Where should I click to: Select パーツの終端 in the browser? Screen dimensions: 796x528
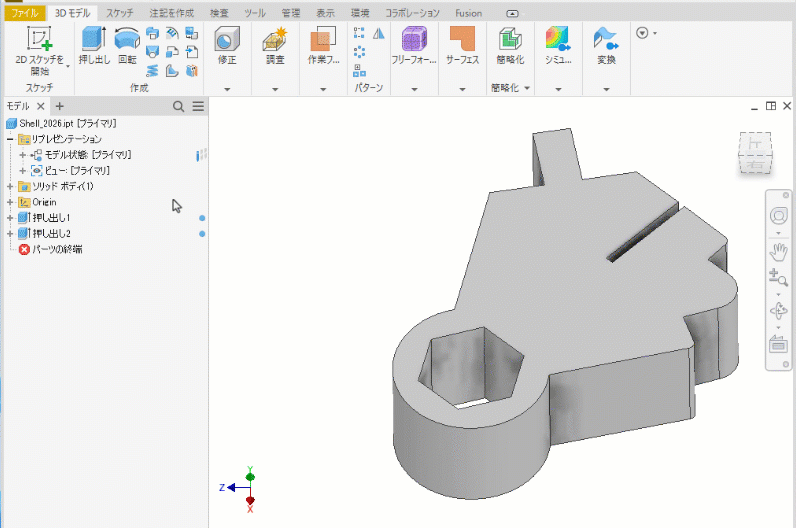point(51,249)
